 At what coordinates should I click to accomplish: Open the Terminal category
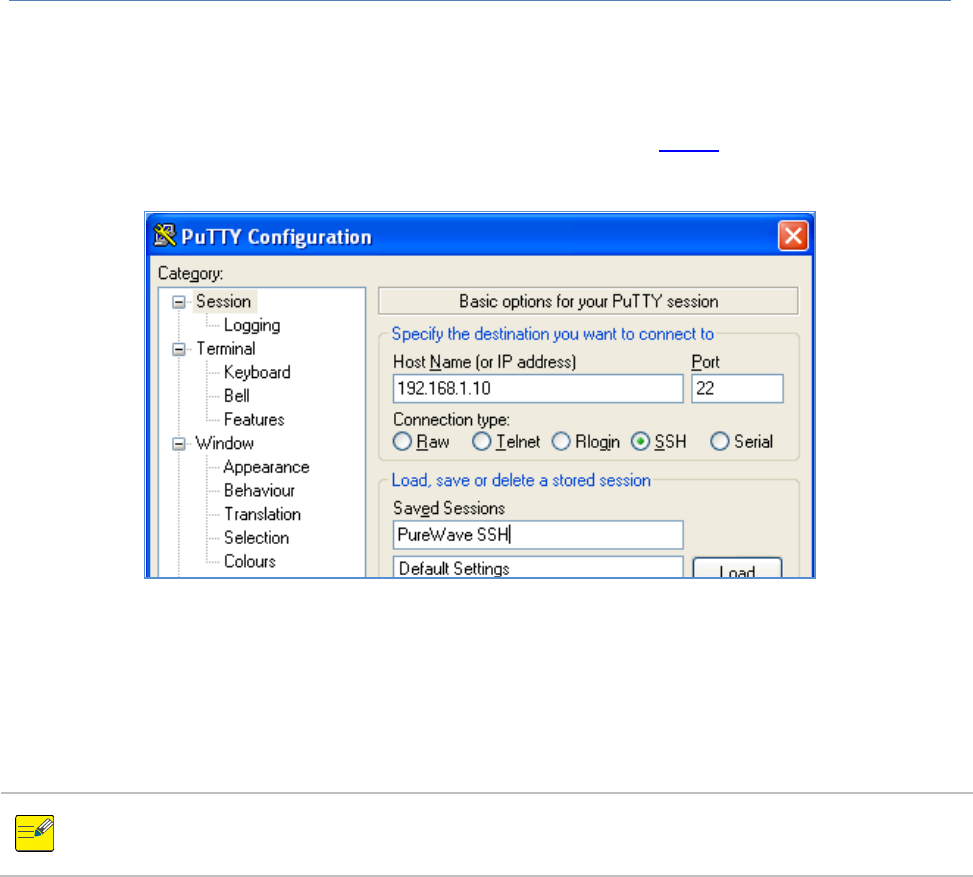coord(226,349)
